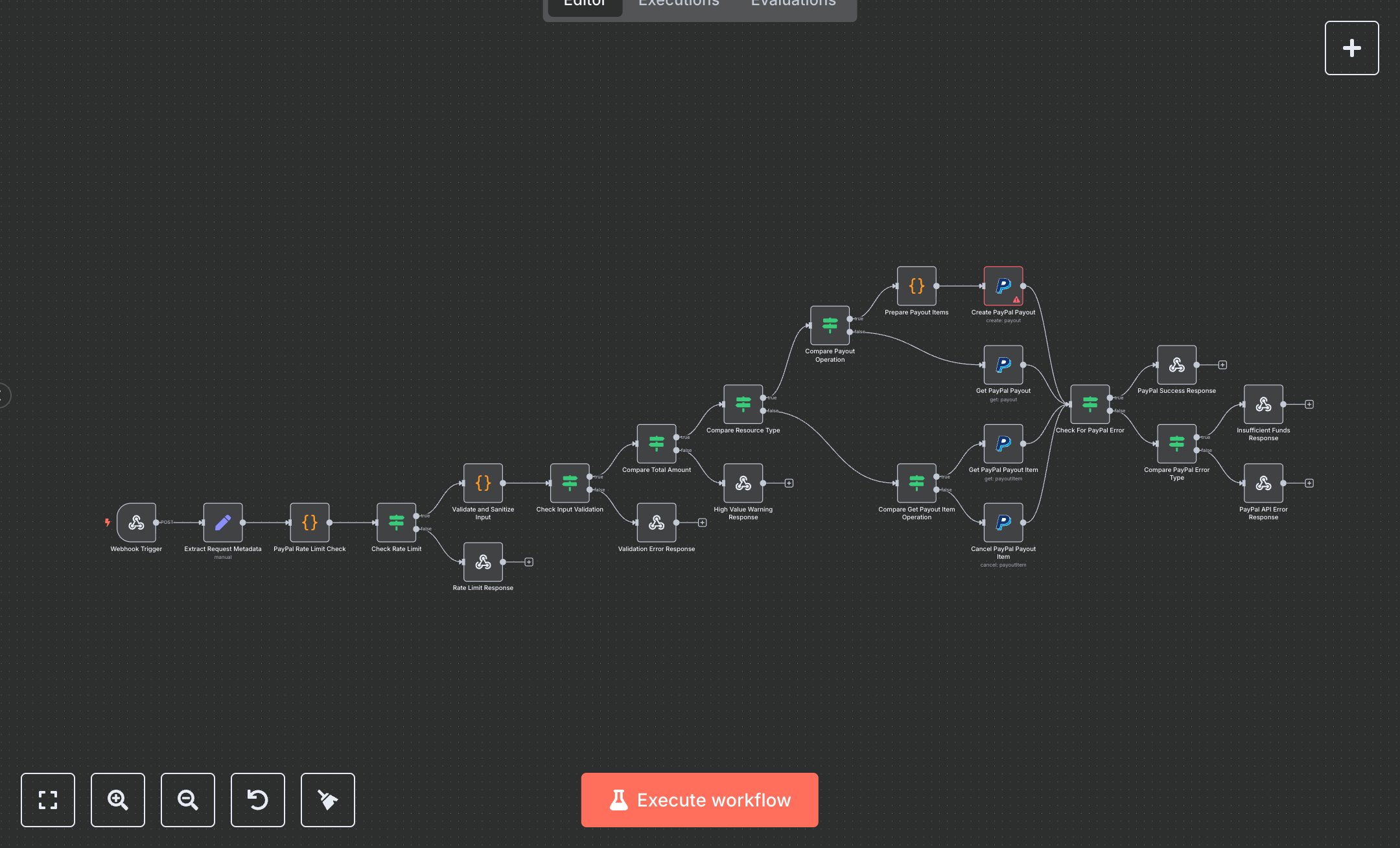This screenshot has height=848, width=1400.
Task: Activate the tidy up workflow tool
Action: coord(327,800)
